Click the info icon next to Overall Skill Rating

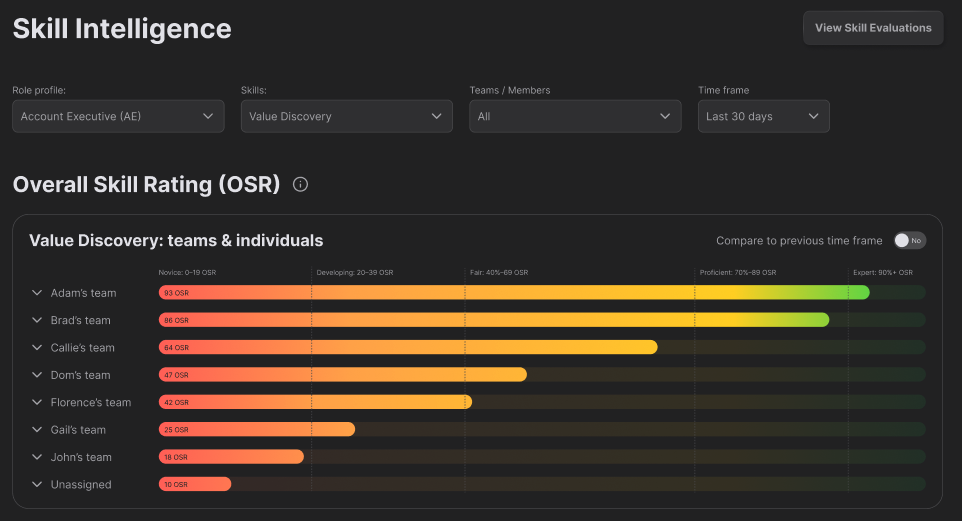pos(300,184)
